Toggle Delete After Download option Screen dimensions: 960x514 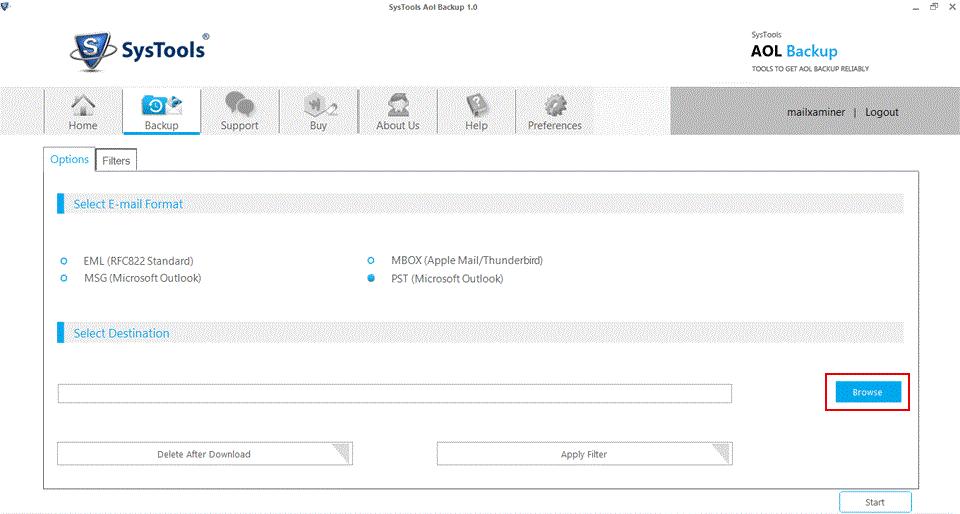(204, 454)
